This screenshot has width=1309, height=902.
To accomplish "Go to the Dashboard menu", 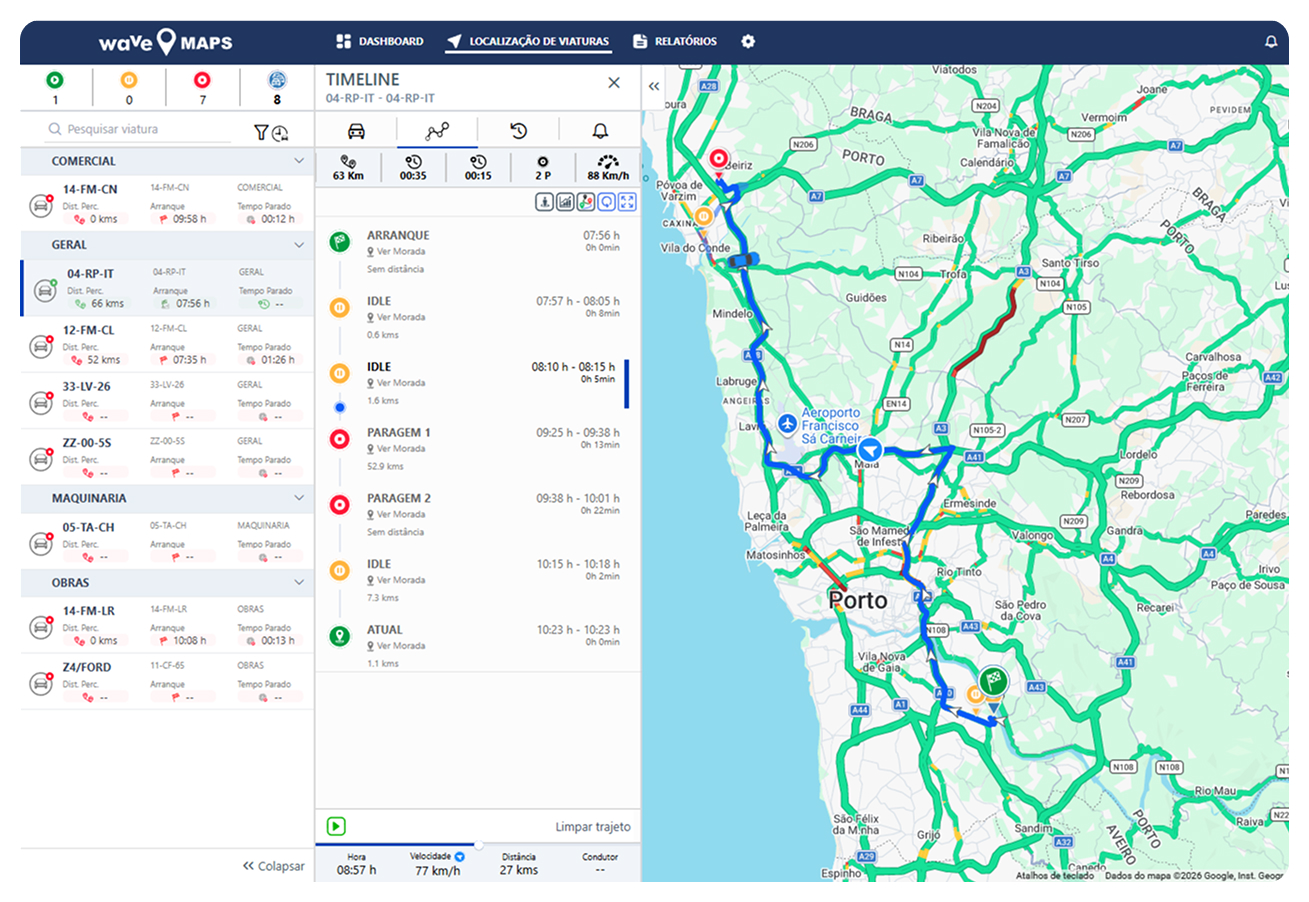I will [380, 42].
